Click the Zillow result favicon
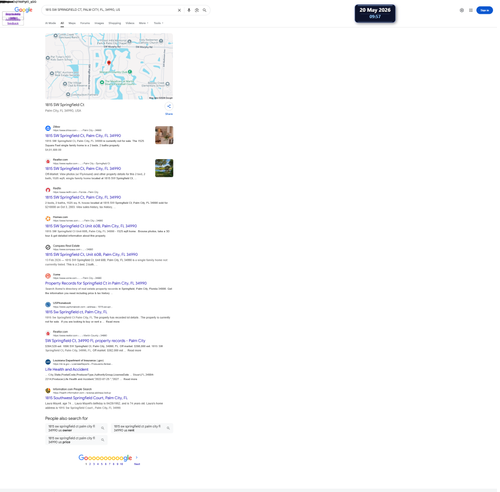This screenshot has width=500, height=492. tap(48, 128)
